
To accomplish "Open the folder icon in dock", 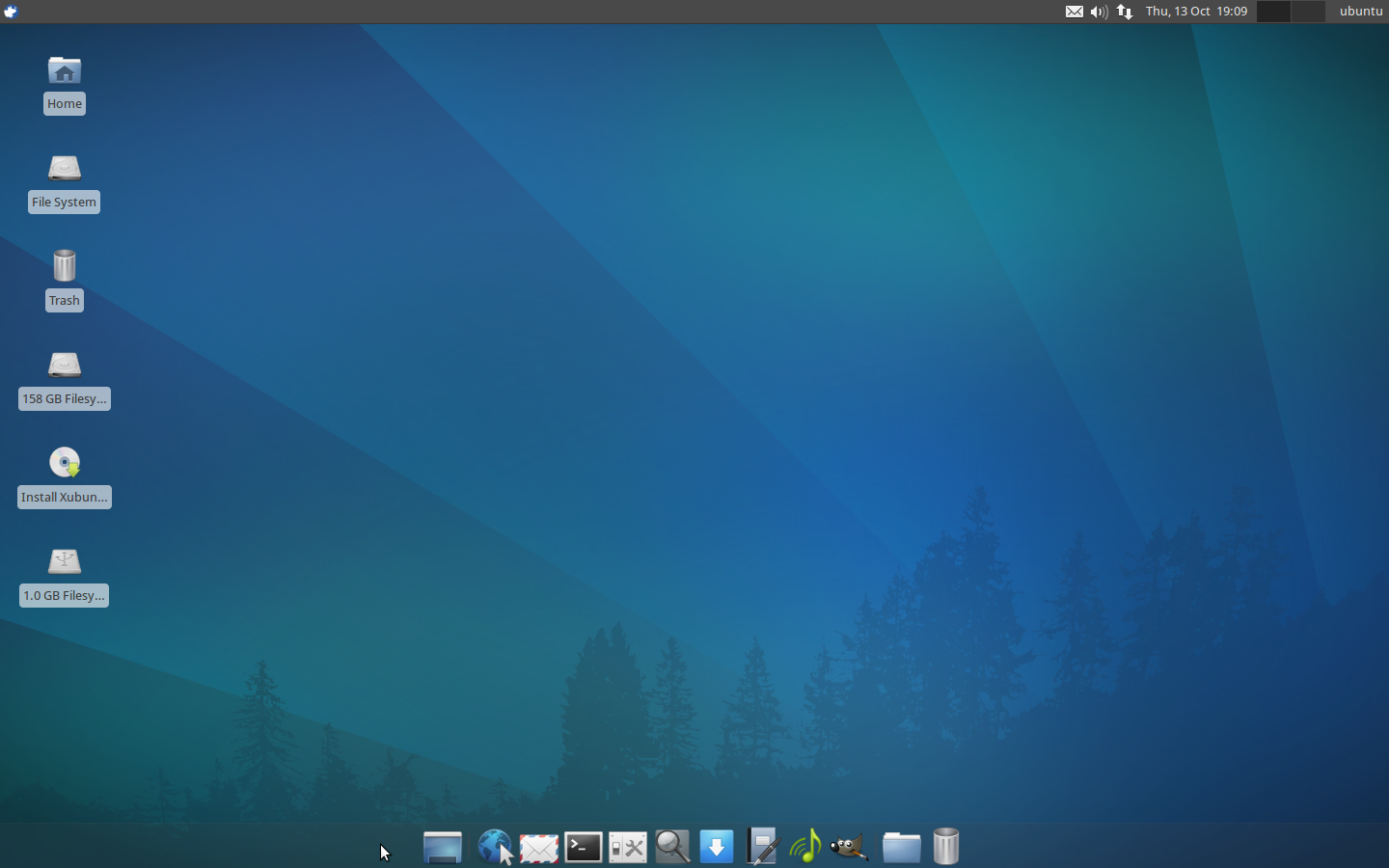I will [x=901, y=847].
